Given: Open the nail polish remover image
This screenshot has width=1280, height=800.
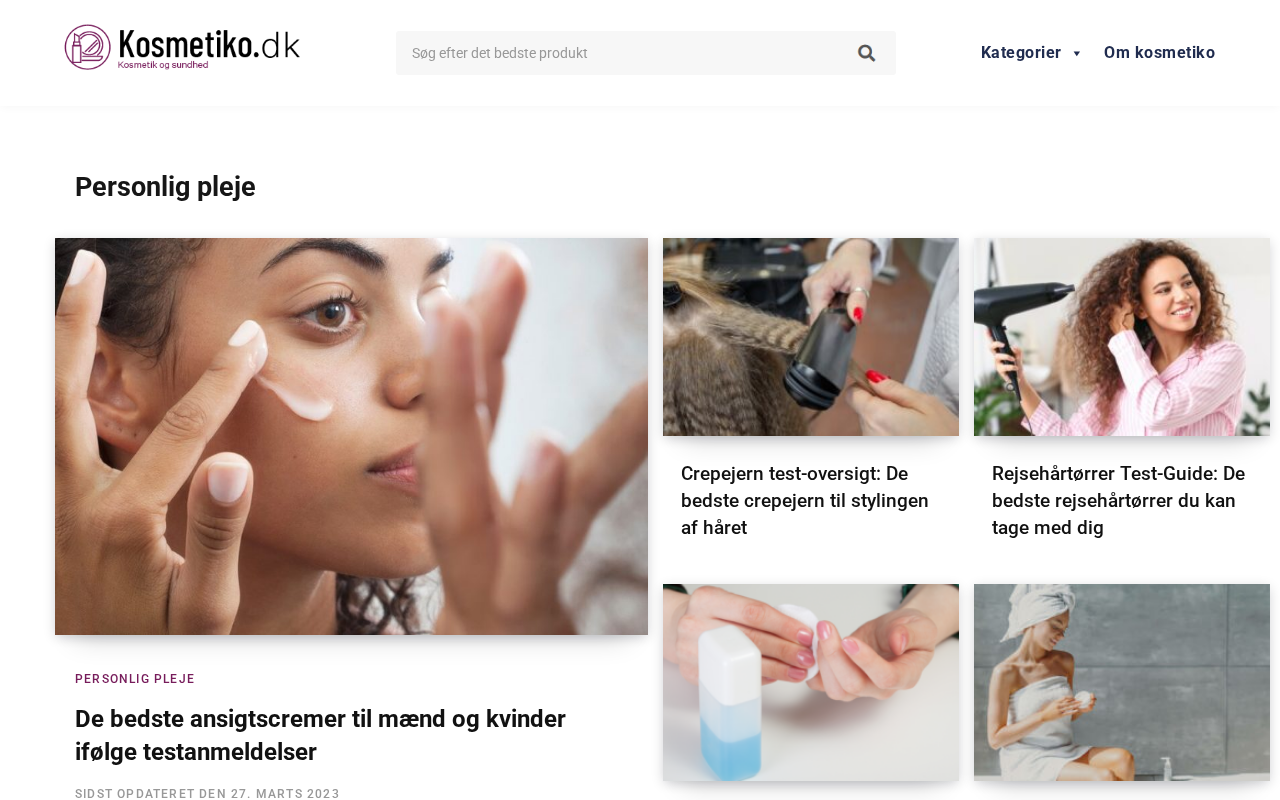Looking at the screenshot, I should point(811,682).
